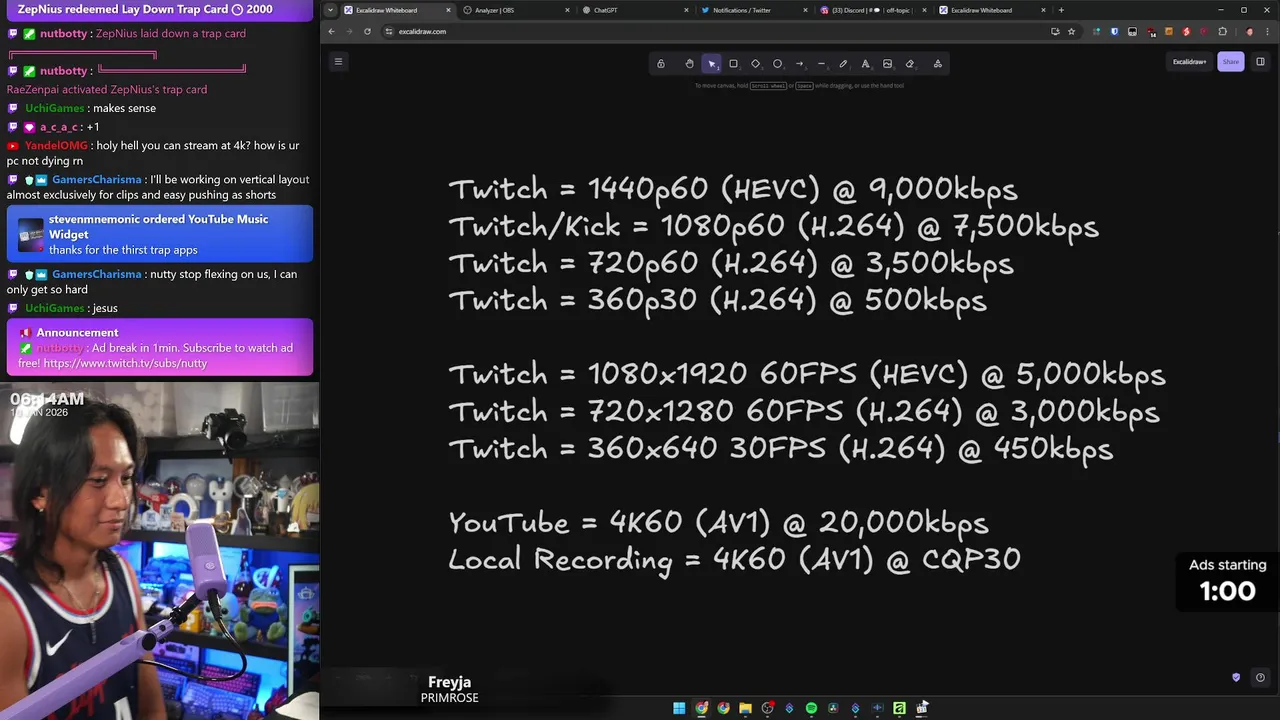Image resolution: width=1280 pixels, height=720 pixels.
Task: Open the Bitwarden shield extension
Action: (x=1115, y=31)
